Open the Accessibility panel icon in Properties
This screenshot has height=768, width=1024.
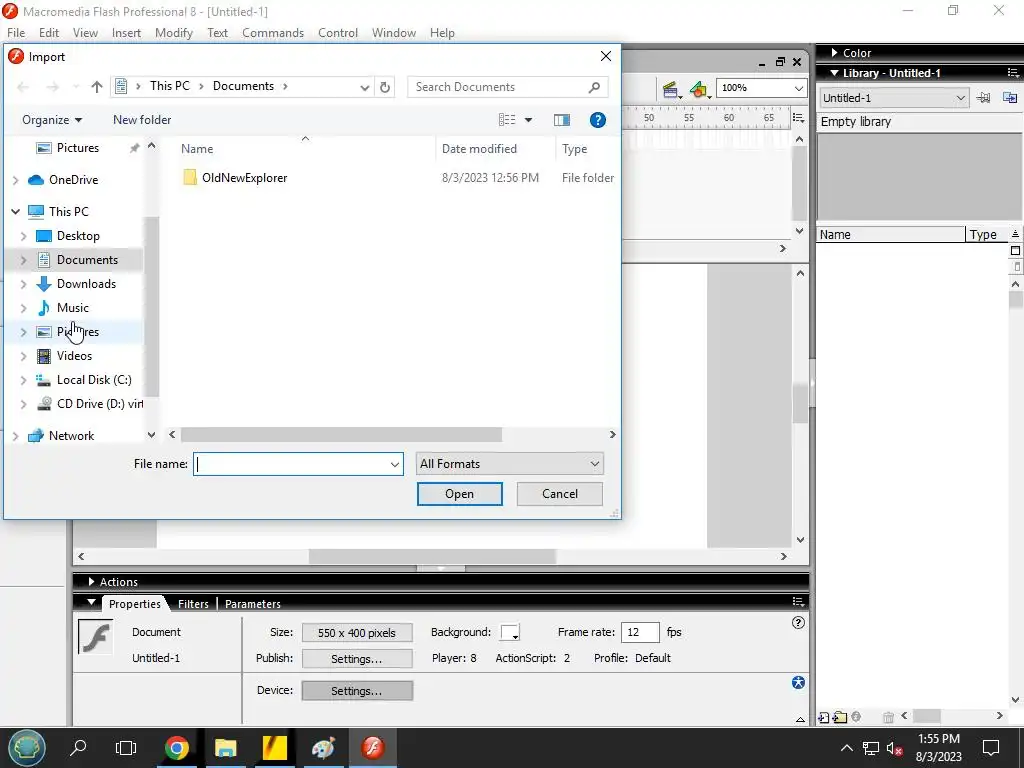coord(798,682)
